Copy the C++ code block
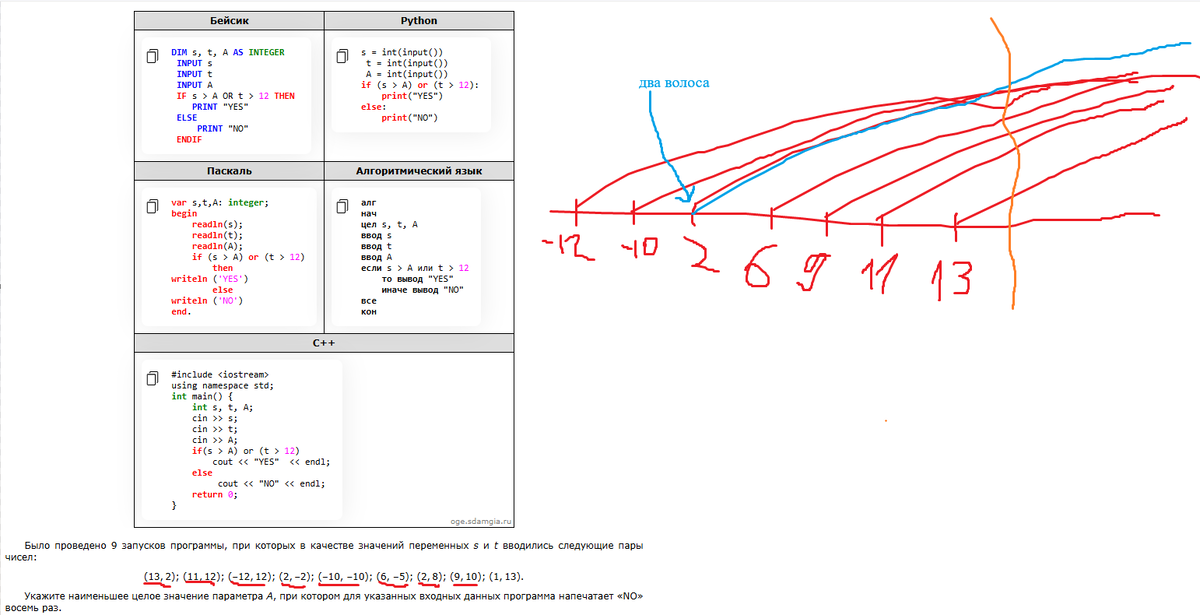 click(150, 377)
